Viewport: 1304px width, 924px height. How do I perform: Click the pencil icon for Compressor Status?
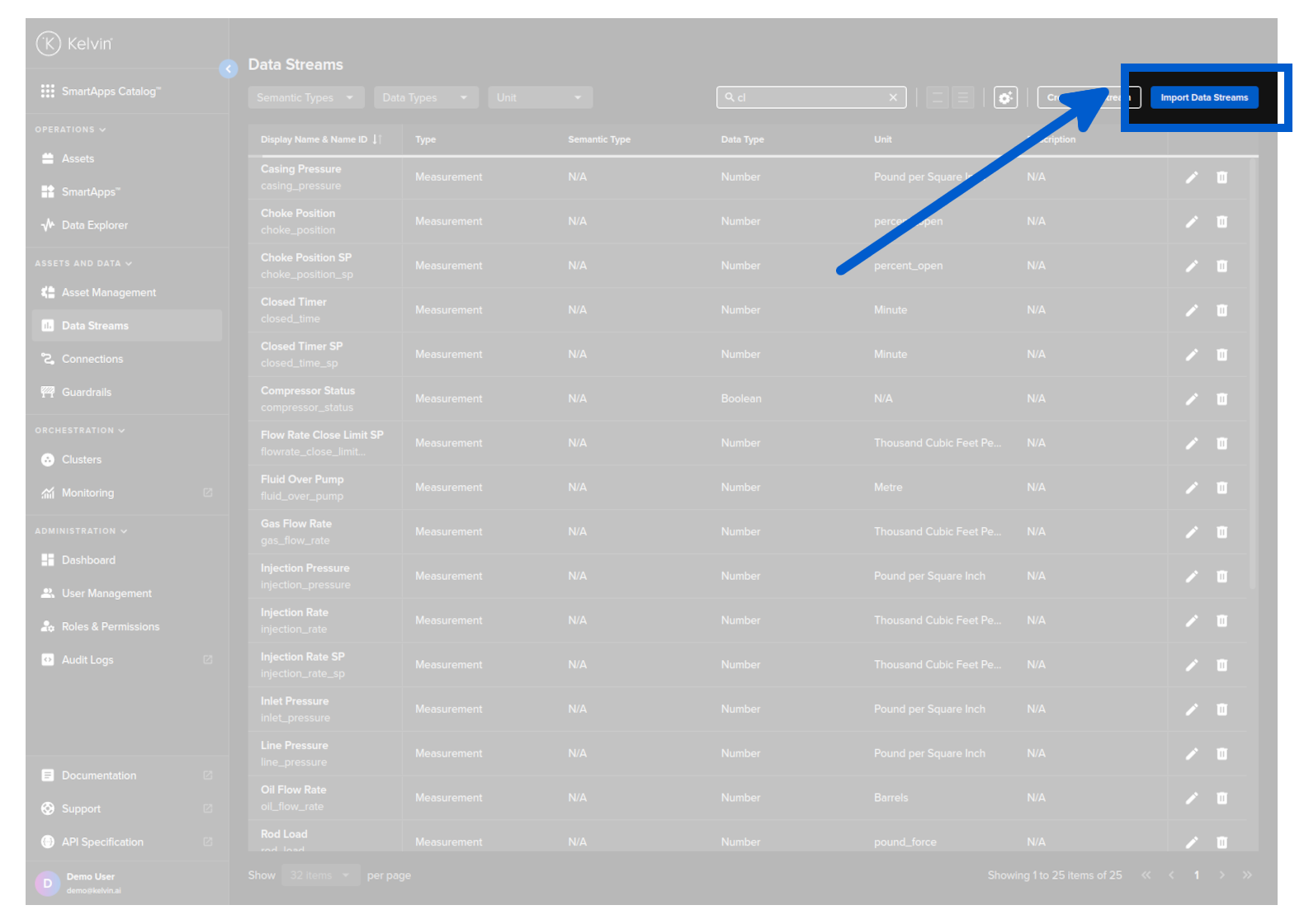tap(1191, 399)
